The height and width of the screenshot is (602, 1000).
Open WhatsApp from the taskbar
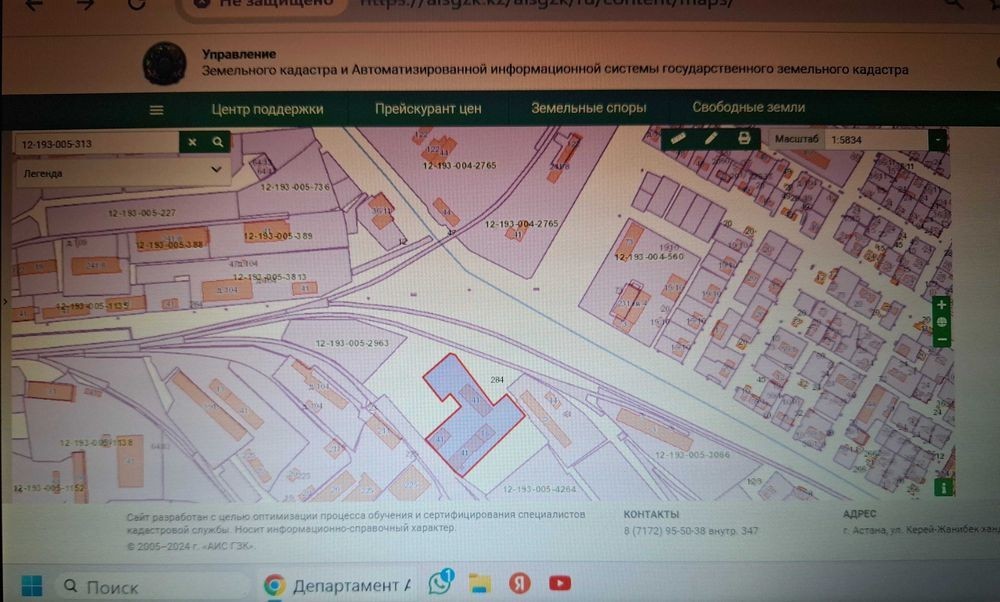tap(440, 582)
